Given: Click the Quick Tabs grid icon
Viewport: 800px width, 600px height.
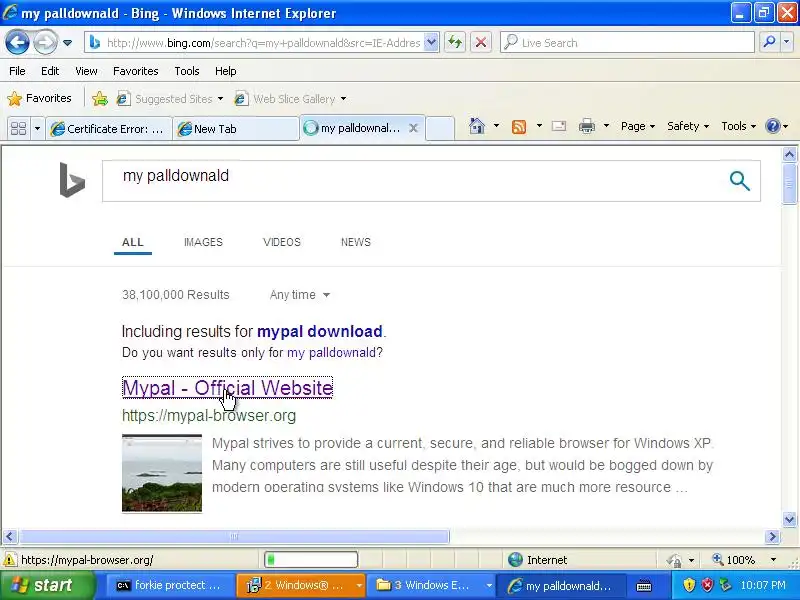Looking at the screenshot, I should 18,128.
